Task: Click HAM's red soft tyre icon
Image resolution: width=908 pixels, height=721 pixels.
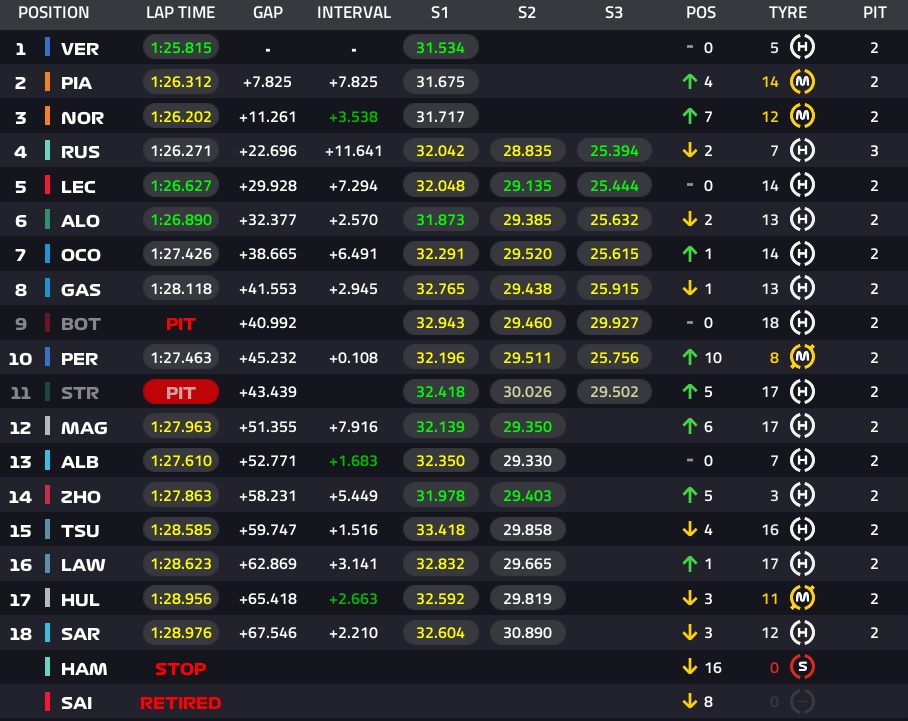Action: point(802,667)
